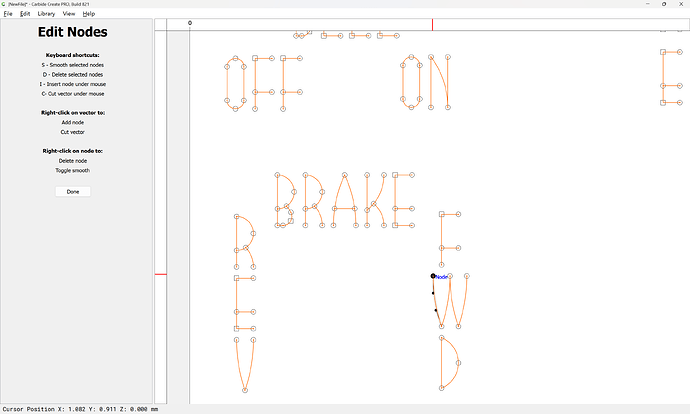This screenshot has width=690, height=414.
Task: Click the top-right node of the letter W
Action: 467,276
